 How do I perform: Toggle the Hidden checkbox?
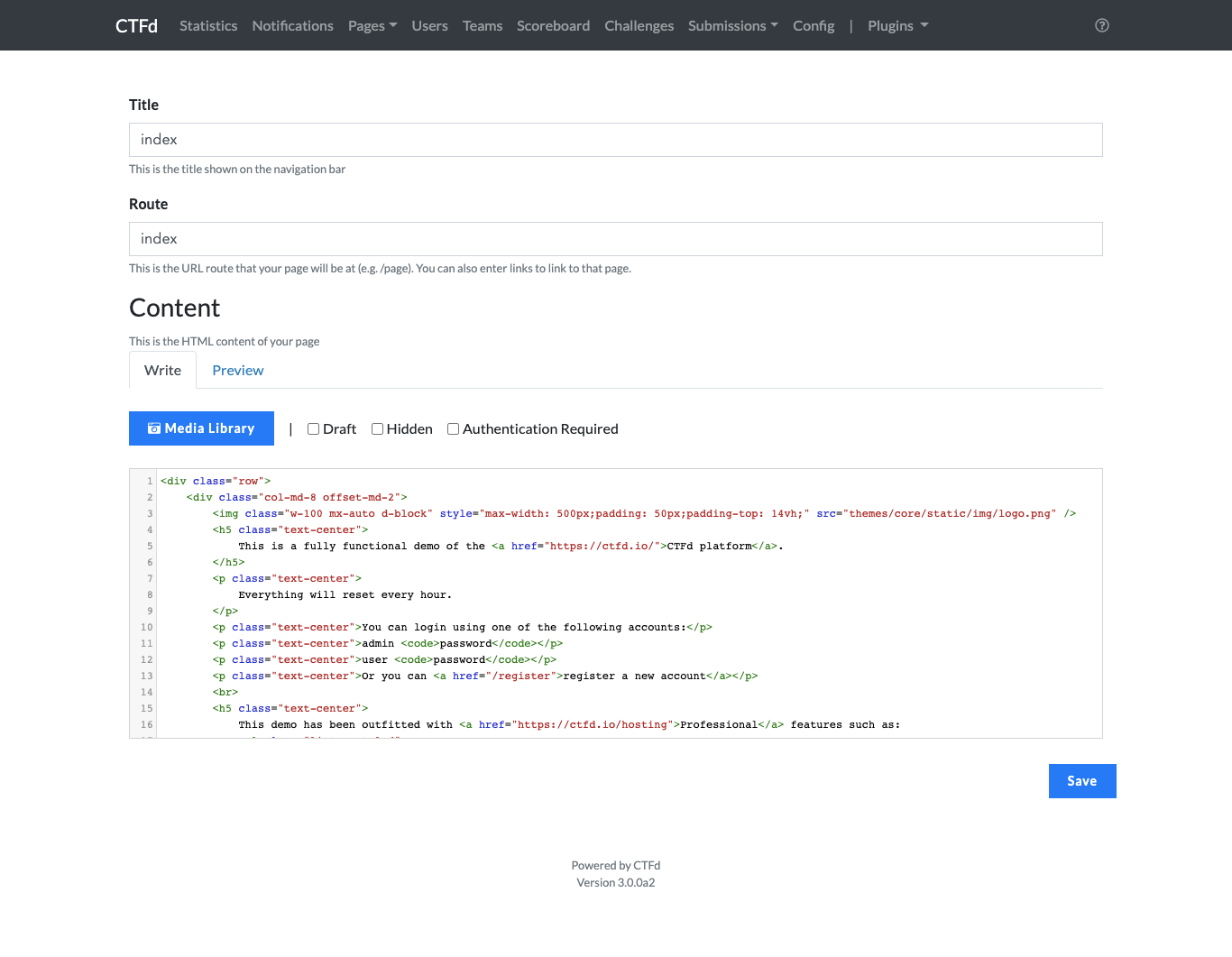pos(378,429)
